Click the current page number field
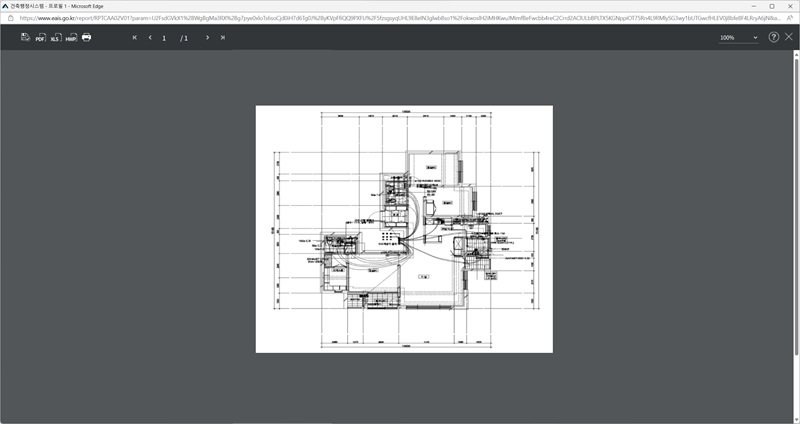The image size is (800, 424). point(164,38)
